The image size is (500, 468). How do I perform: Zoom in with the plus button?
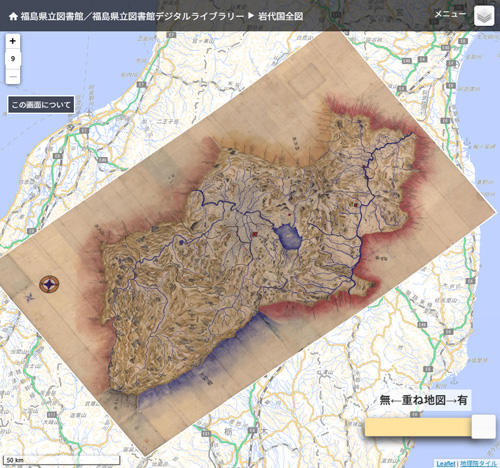click(x=13, y=41)
